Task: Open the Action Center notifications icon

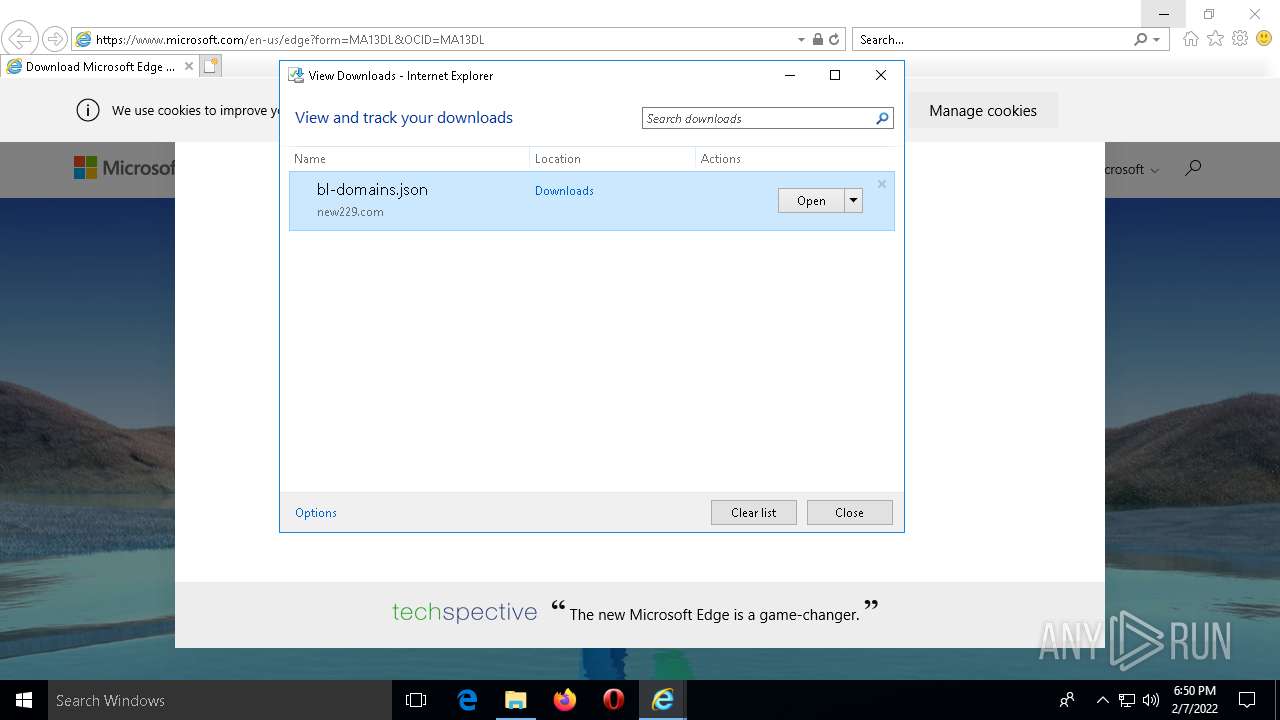Action: pos(1247,700)
